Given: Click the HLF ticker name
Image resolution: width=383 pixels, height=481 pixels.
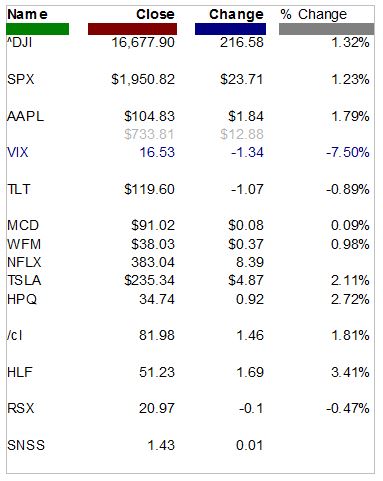Looking at the screenshot, I should click(20, 372).
